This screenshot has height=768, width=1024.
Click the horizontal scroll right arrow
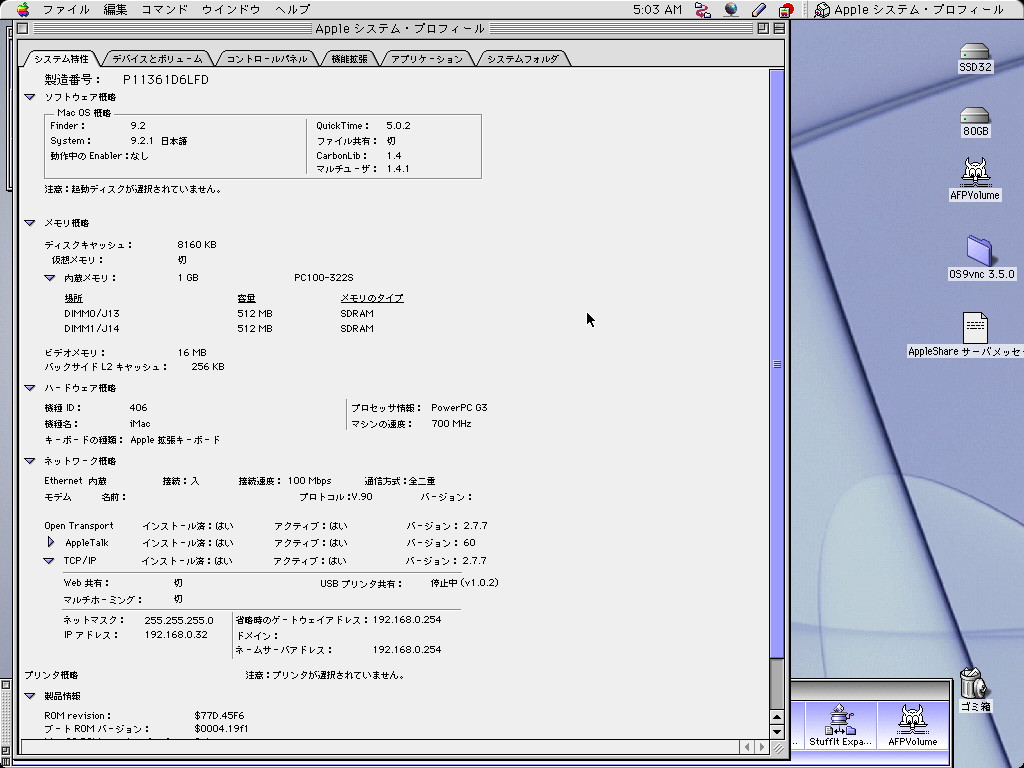coord(761,746)
